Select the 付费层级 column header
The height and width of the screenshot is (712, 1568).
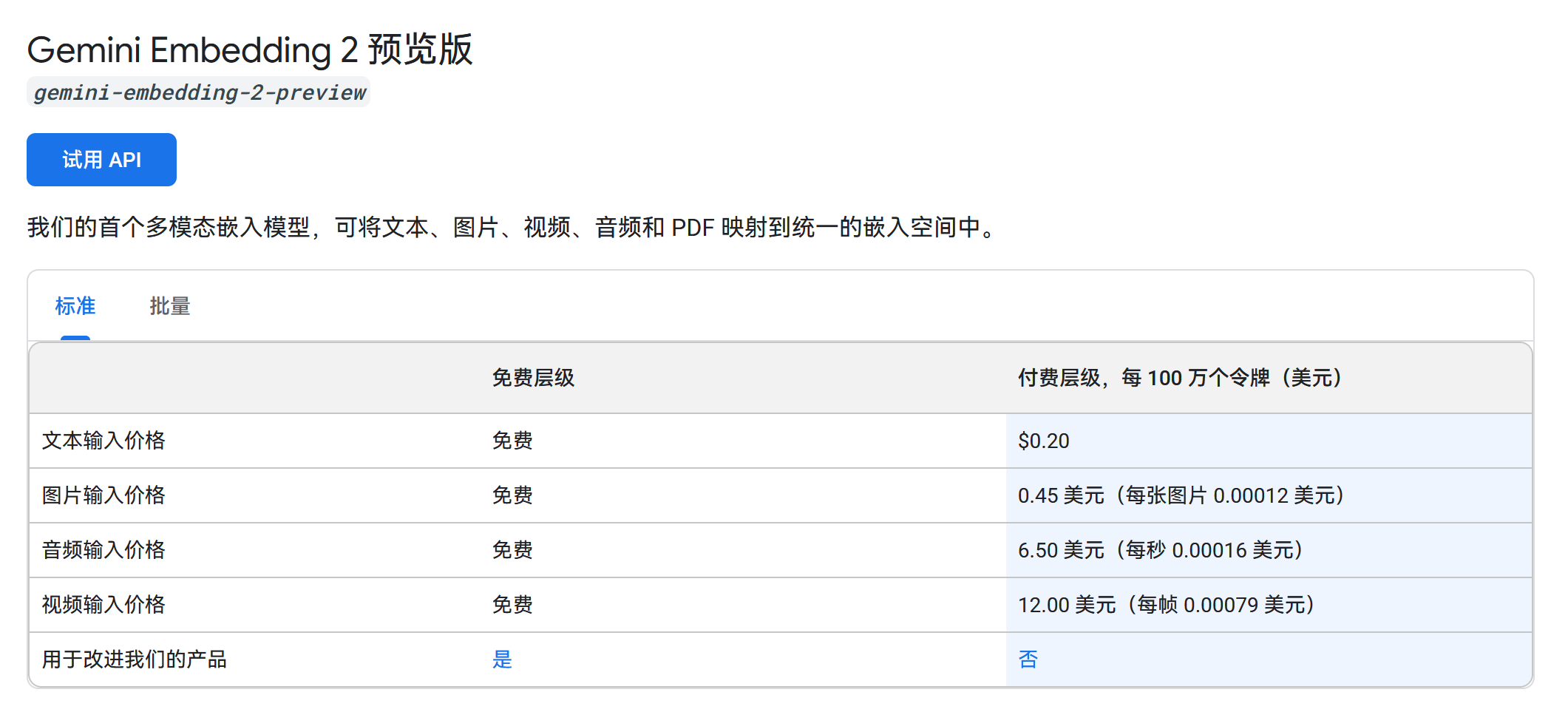1179,378
